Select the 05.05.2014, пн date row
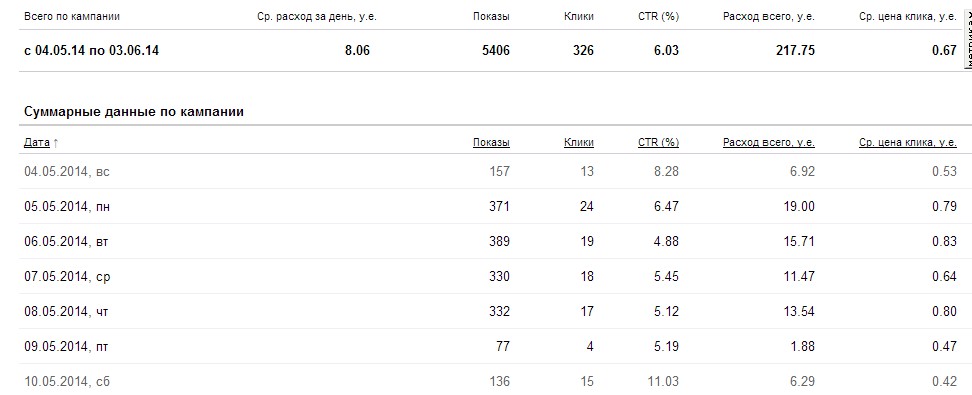Screen dimensions: 972x395 point(490,206)
